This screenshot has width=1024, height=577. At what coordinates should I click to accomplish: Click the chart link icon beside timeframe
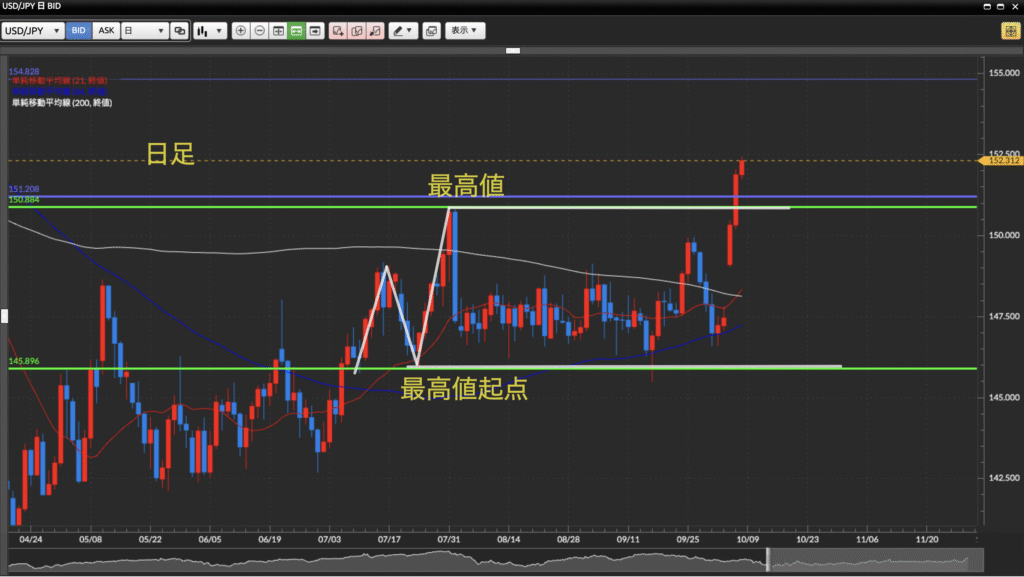click(180, 31)
